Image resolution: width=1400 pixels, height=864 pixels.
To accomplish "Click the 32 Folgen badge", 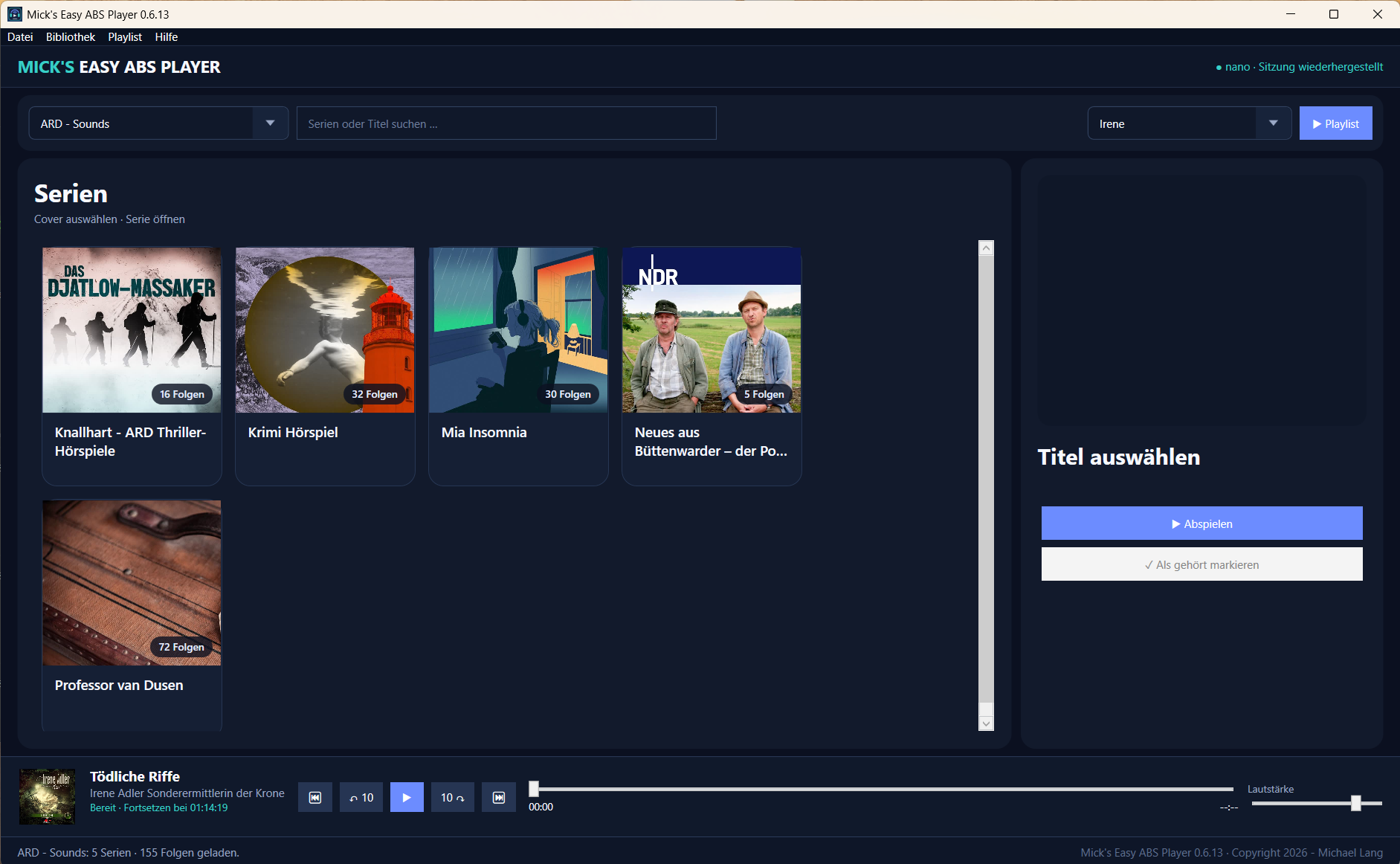I will click(x=375, y=394).
